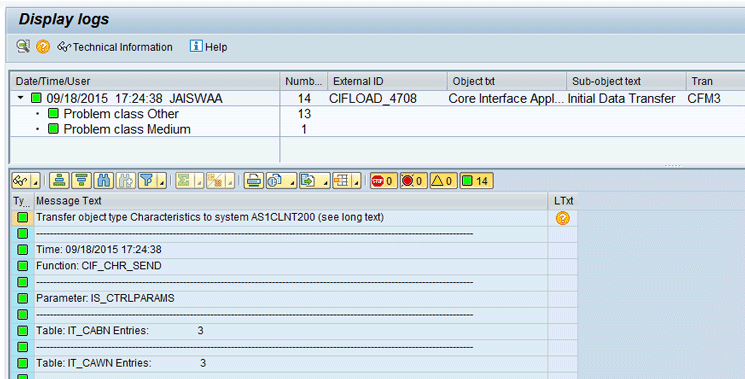
Task: Click the Choose Layout grid icon
Action: [342, 181]
